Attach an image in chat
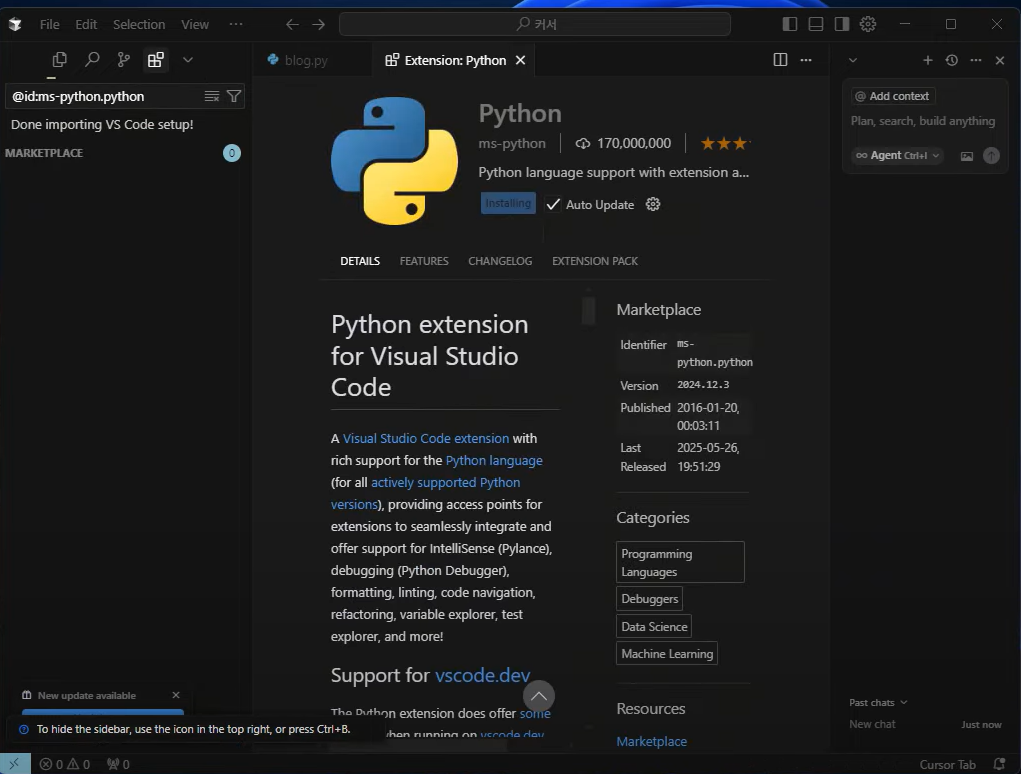The image size is (1021, 774). (x=967, y=156)
